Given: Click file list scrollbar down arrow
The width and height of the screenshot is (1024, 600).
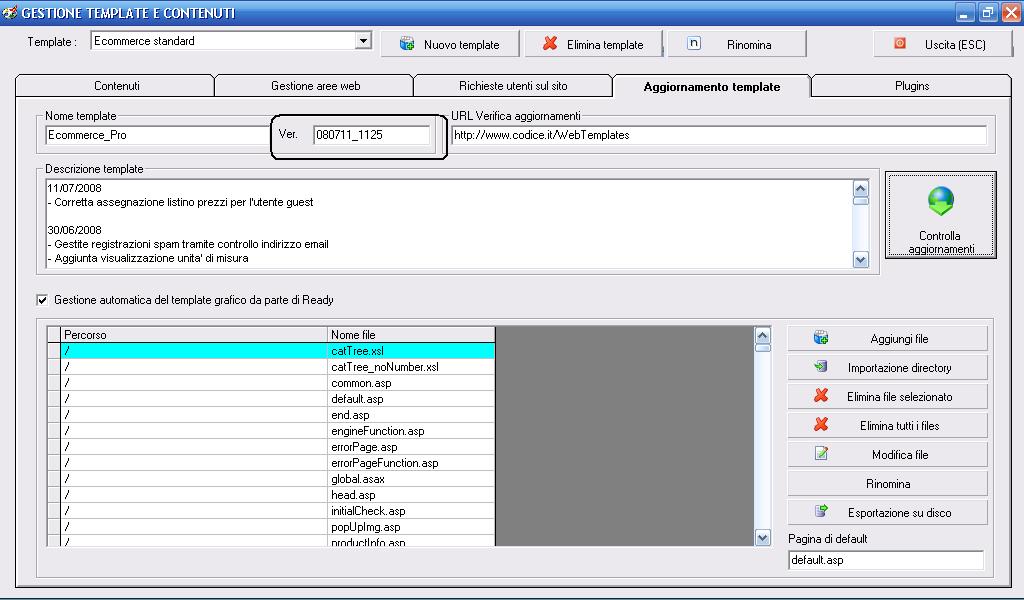Looking at the screenshot, I should tap(762, 538).
